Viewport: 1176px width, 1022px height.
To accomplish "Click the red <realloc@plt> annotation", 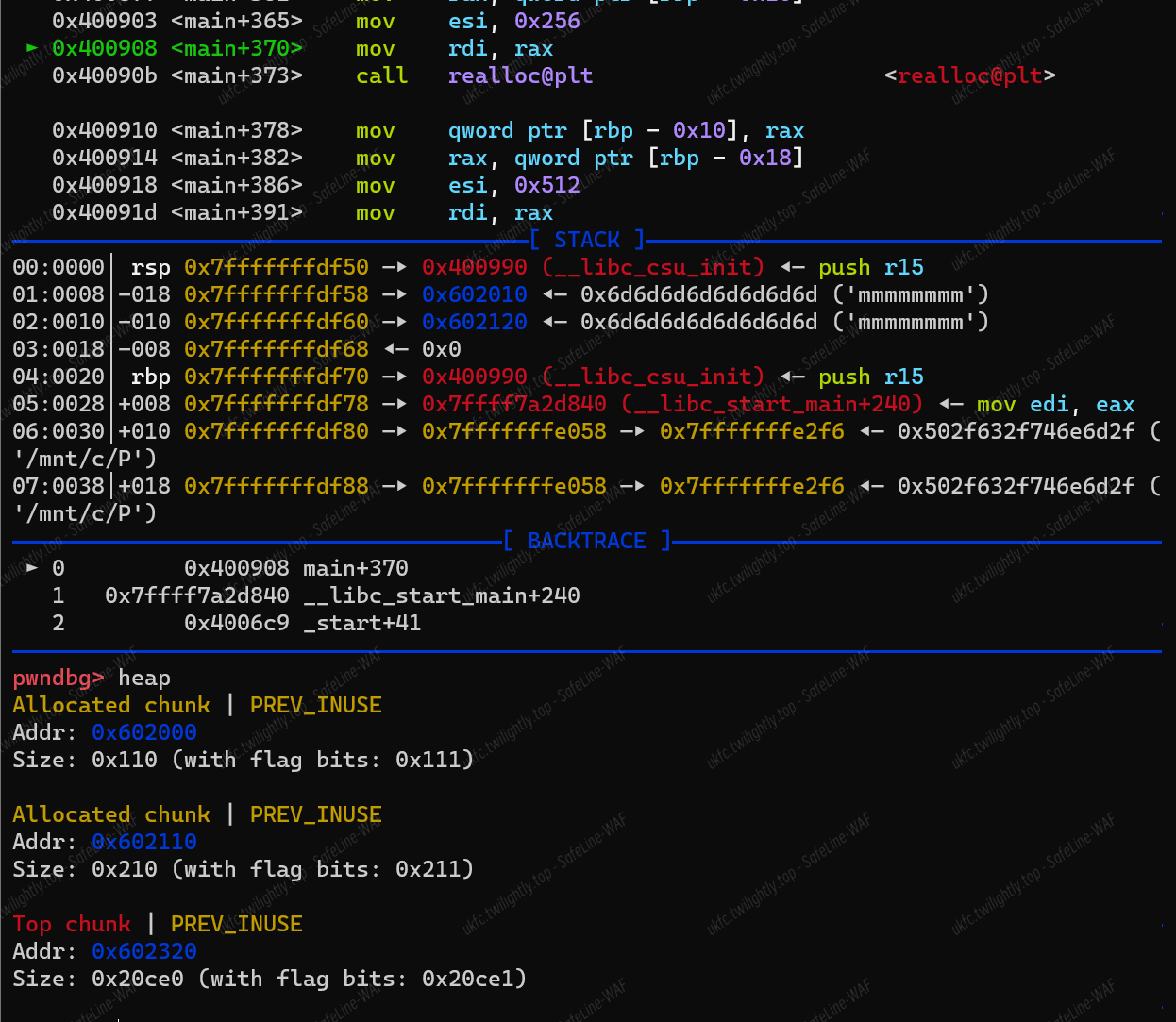I will [969, 75].
